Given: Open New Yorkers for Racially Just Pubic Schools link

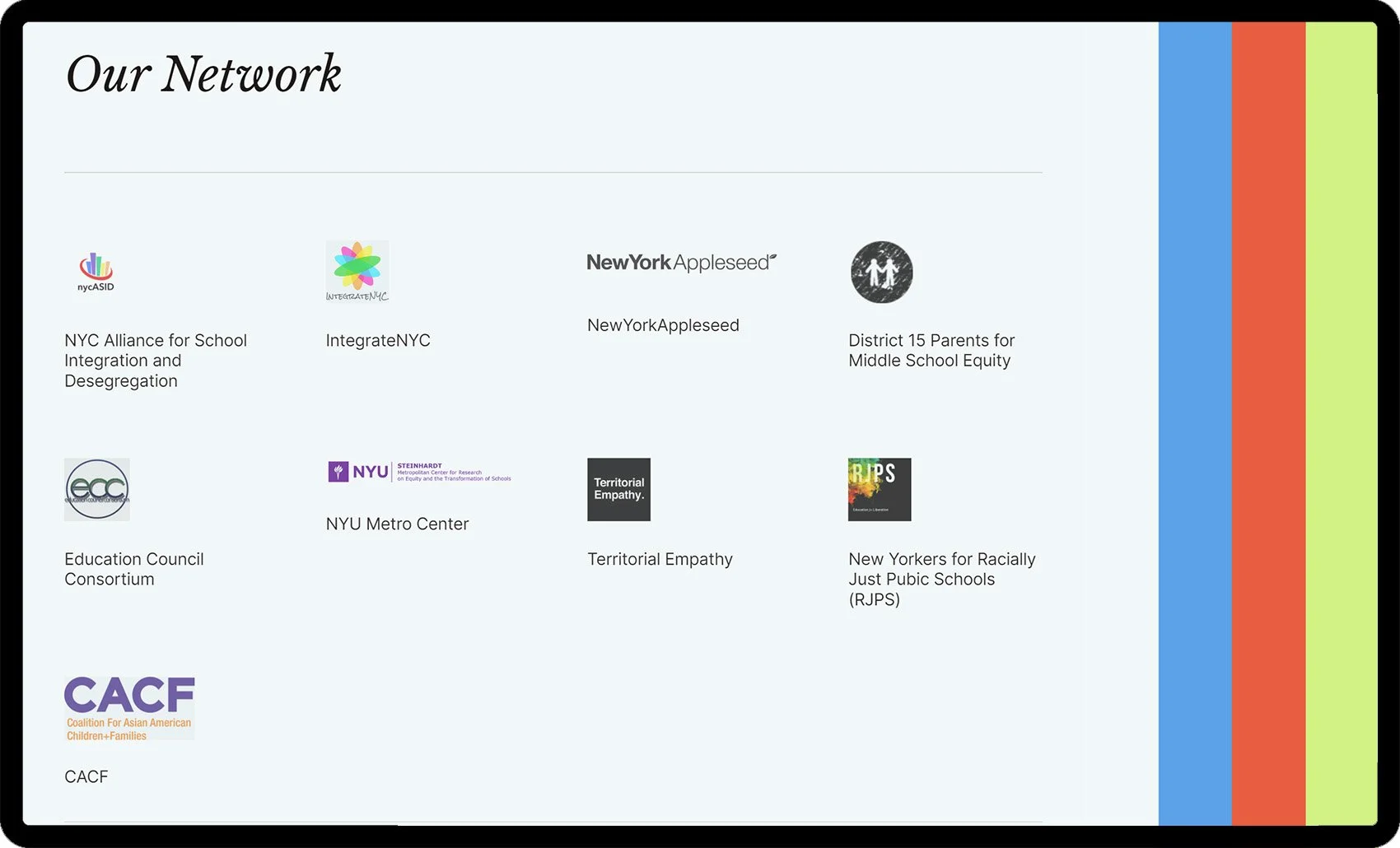Looking at the screenshot, I should 942,579.
